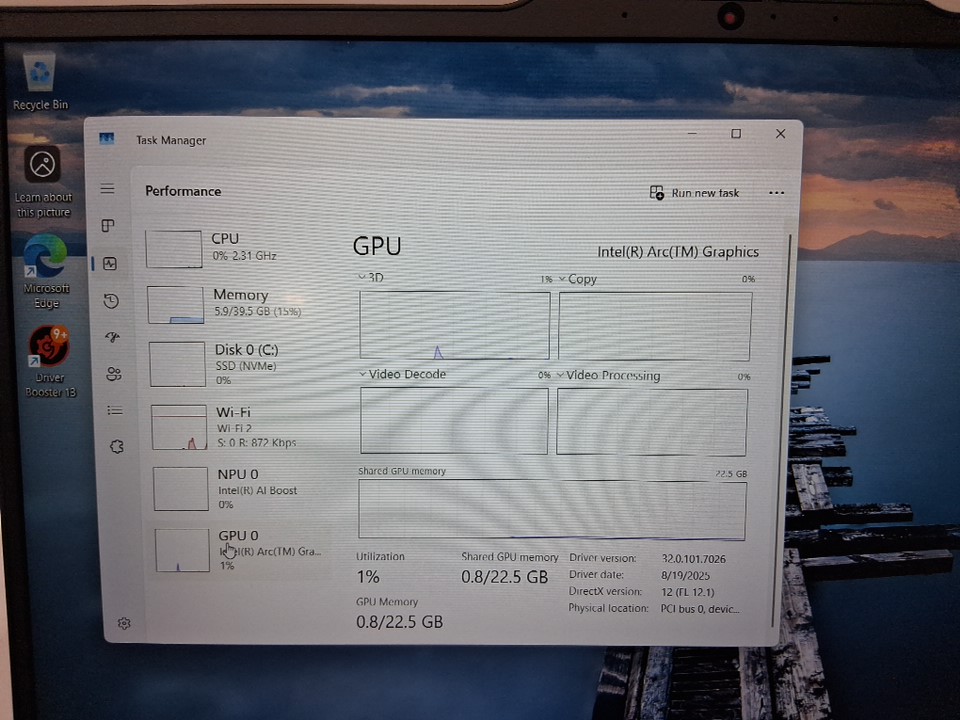Open the Services page sidebar icon
960x720 pixels.
point(116,447)
